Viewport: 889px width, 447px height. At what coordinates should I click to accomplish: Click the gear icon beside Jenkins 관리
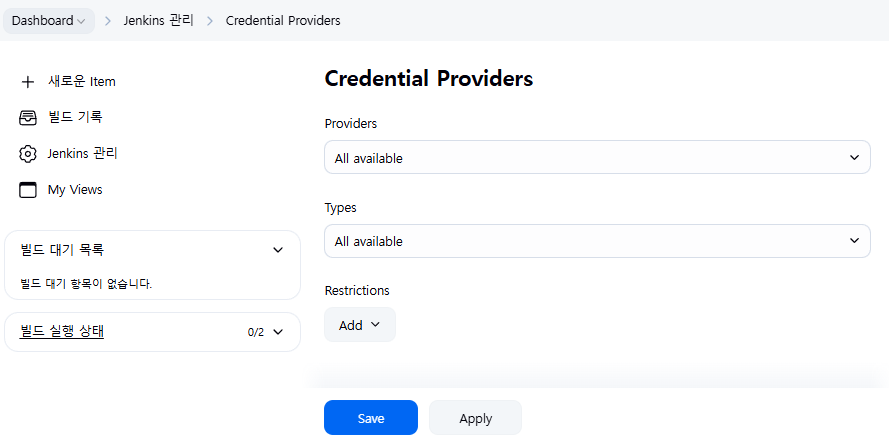pyautogui.click(x=27, y=154)
